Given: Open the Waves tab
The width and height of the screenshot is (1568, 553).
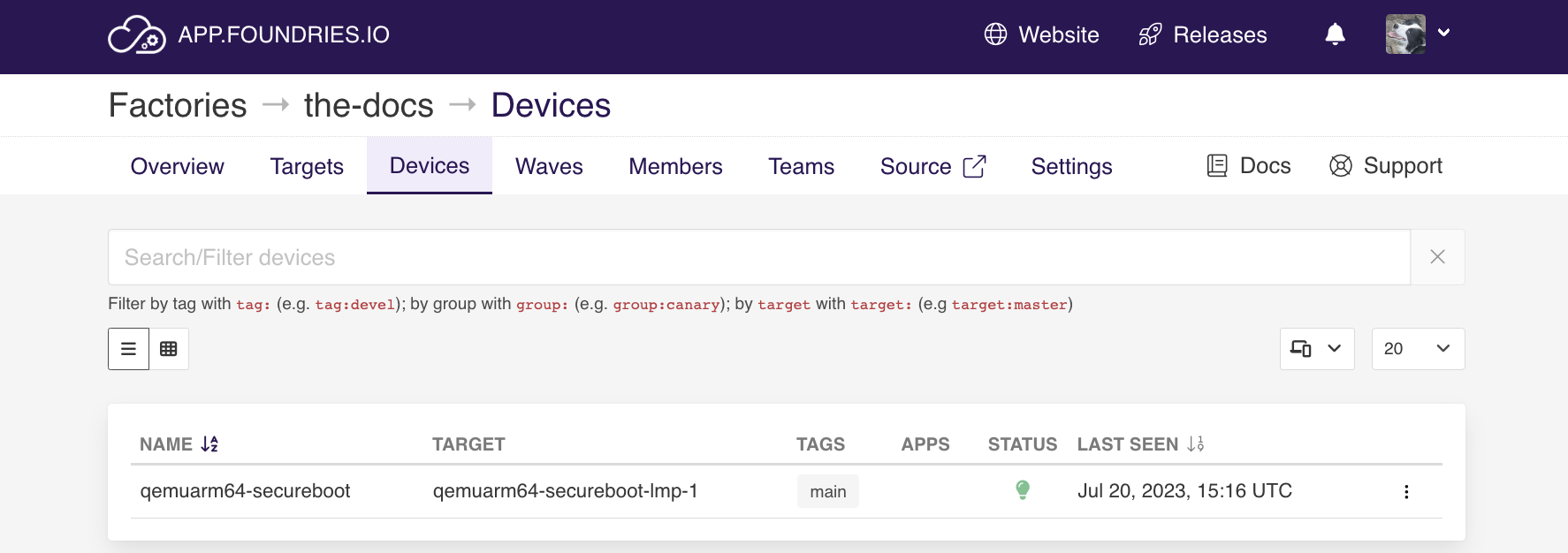Looking at the screenshot, I should click(x=549, y=166).
